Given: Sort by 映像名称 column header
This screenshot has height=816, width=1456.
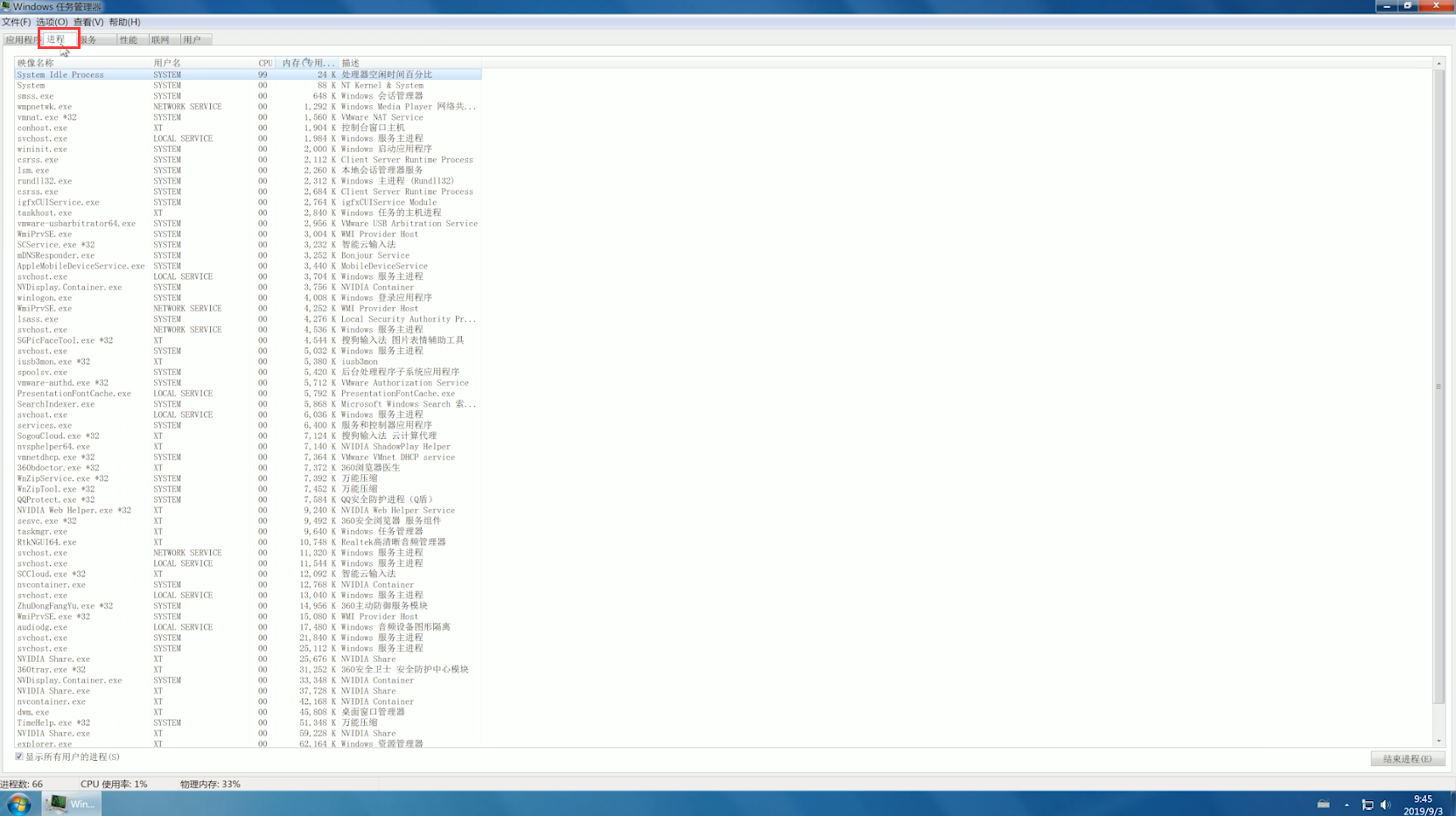Looking at the screenshot, I should pos(82,63).
